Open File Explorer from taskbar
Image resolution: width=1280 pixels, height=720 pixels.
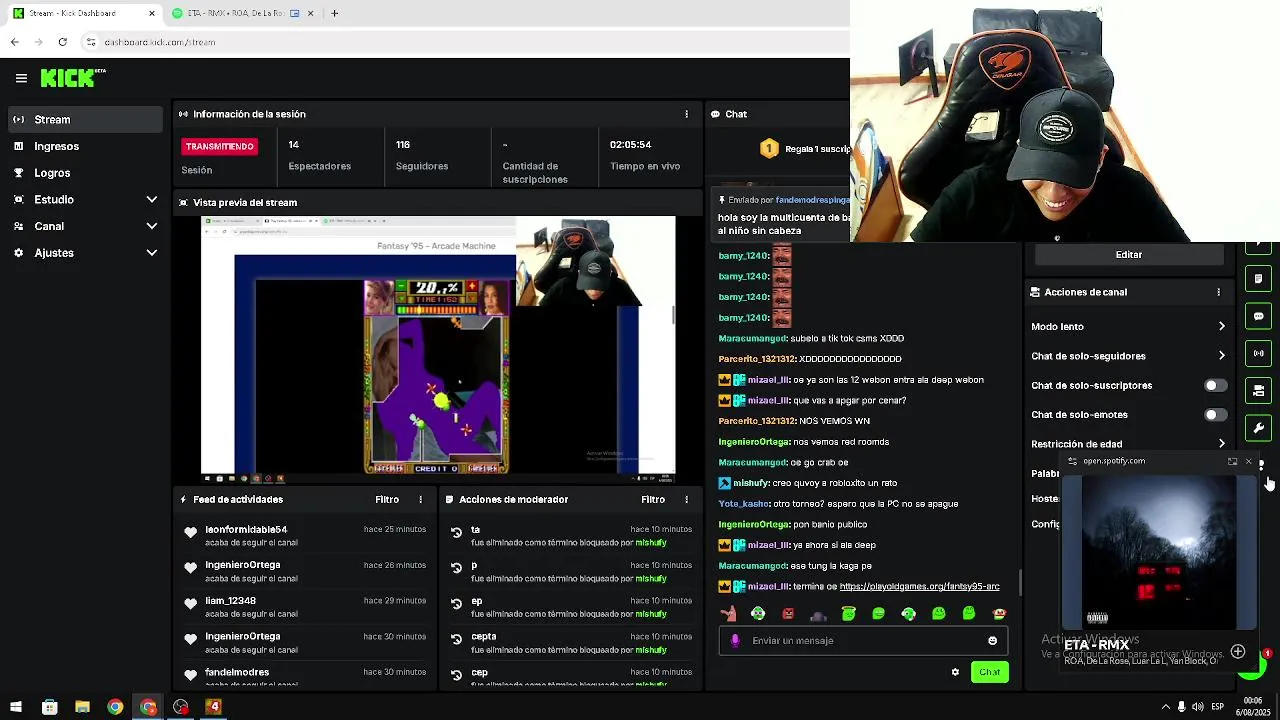82,707
